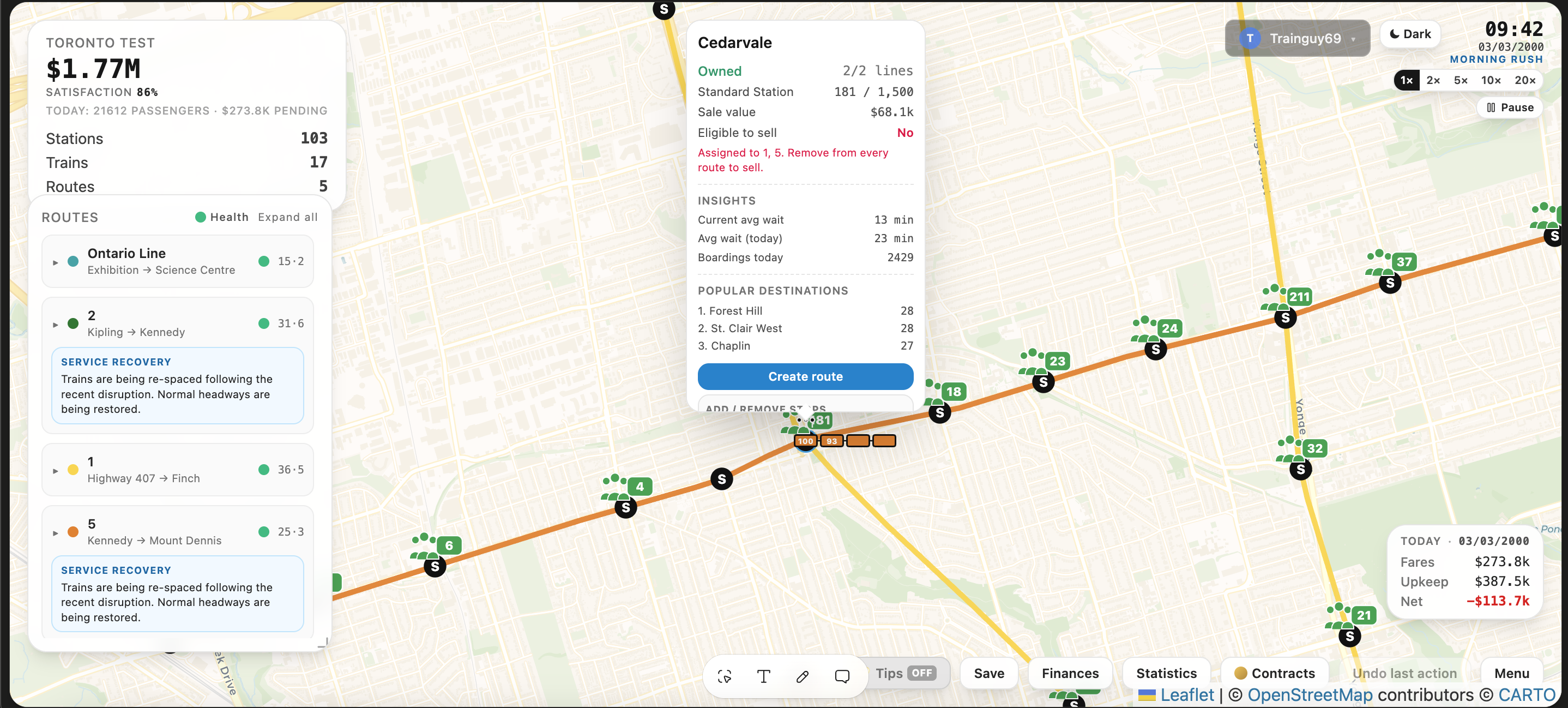Click the train car showing 100 load

click(x=805, y=441)
